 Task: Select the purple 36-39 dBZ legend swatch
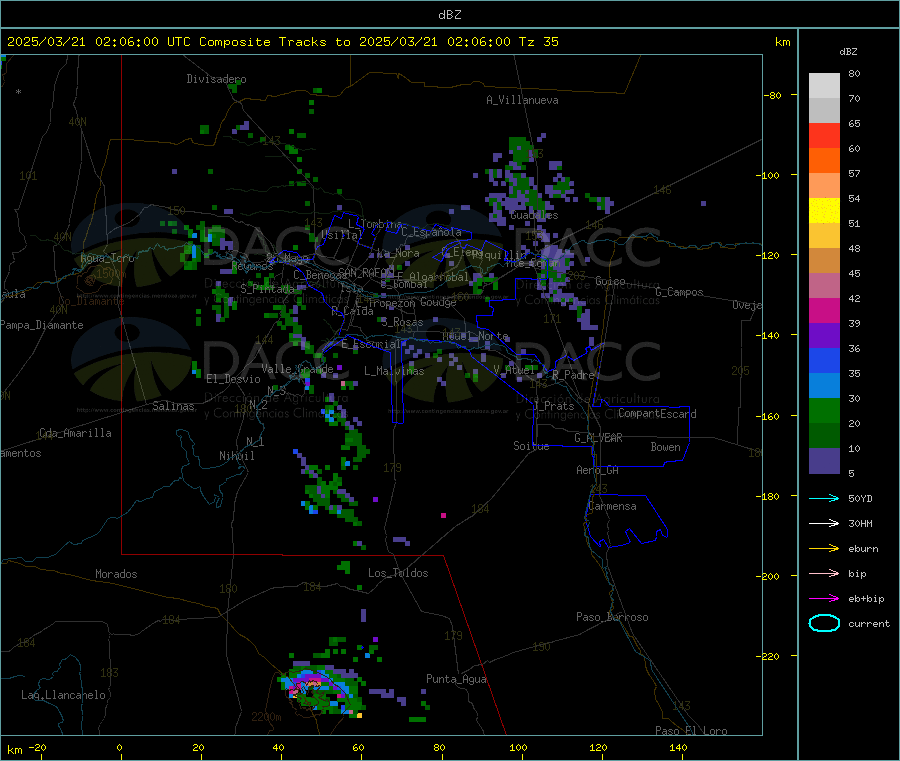point(824,336)
